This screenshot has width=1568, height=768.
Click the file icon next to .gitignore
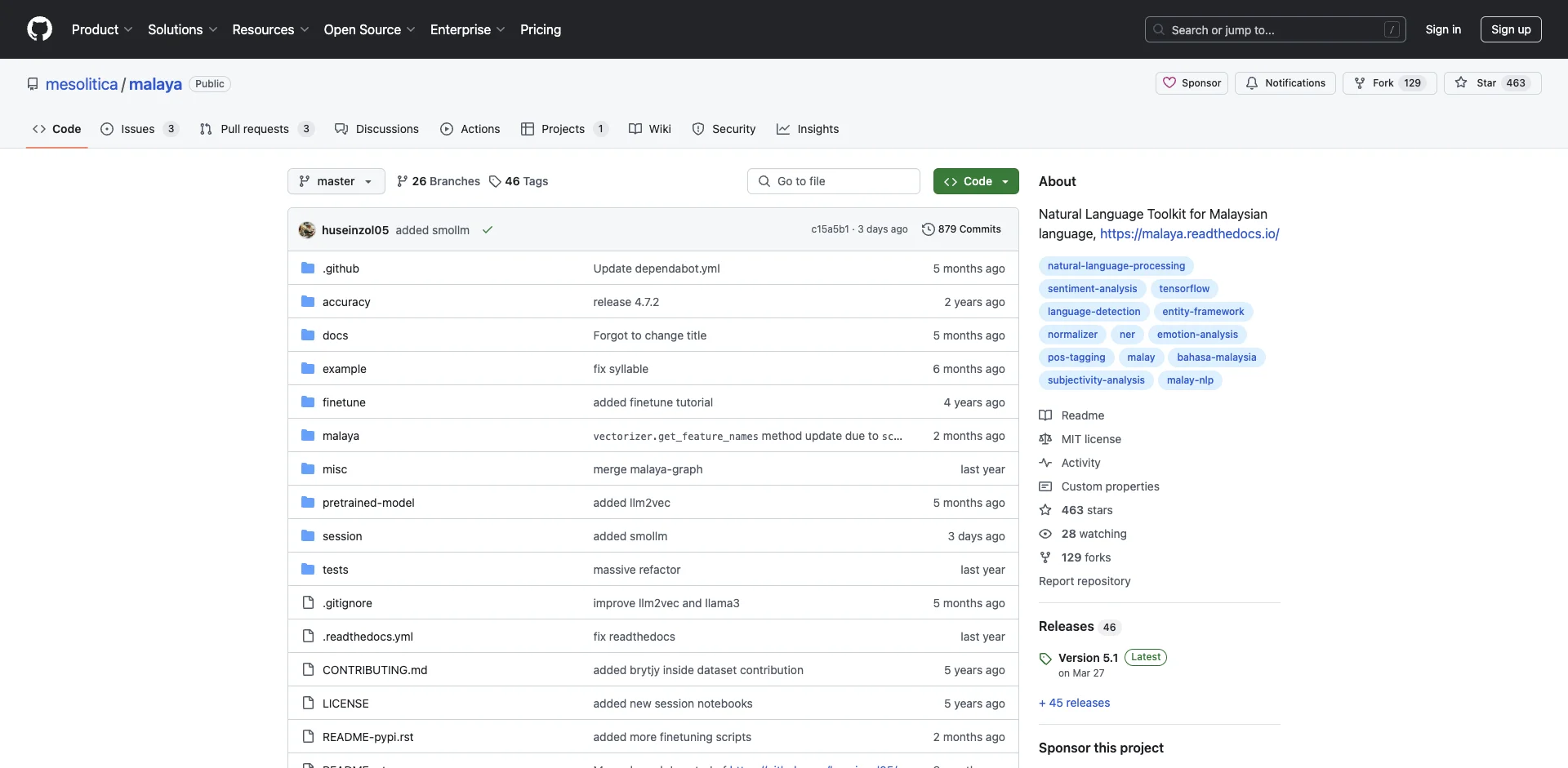[308, 603]
